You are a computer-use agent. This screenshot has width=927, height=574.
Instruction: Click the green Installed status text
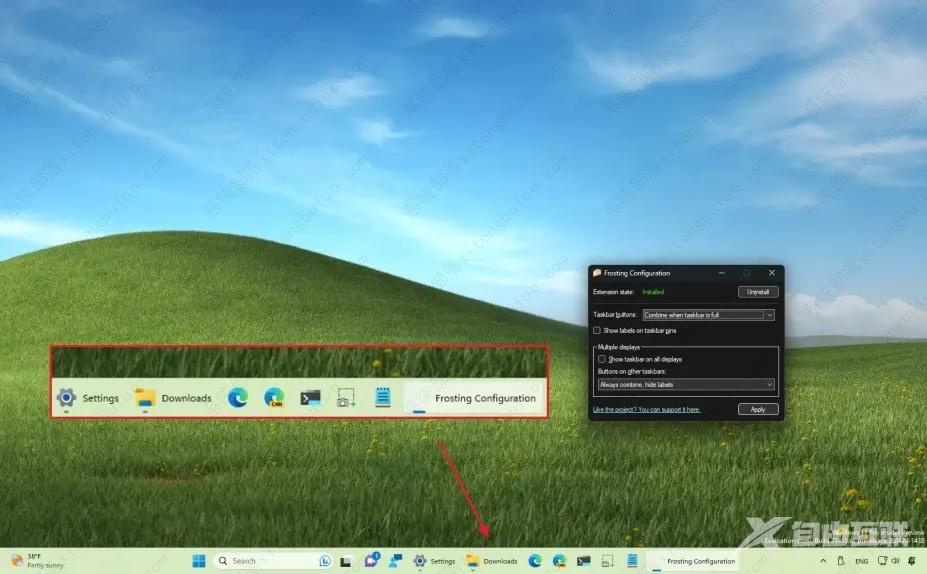653,292
